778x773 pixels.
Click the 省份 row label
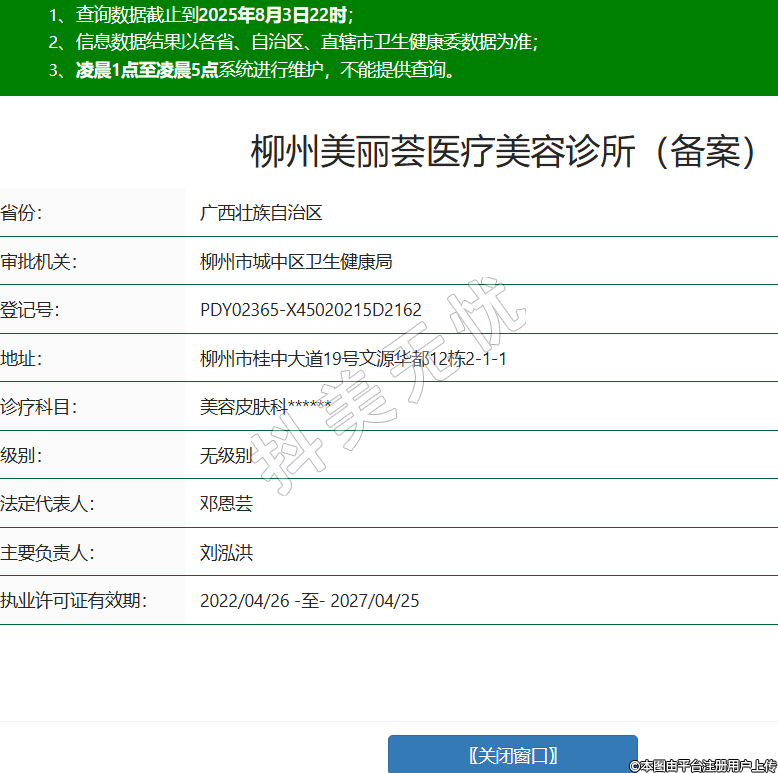22,213
